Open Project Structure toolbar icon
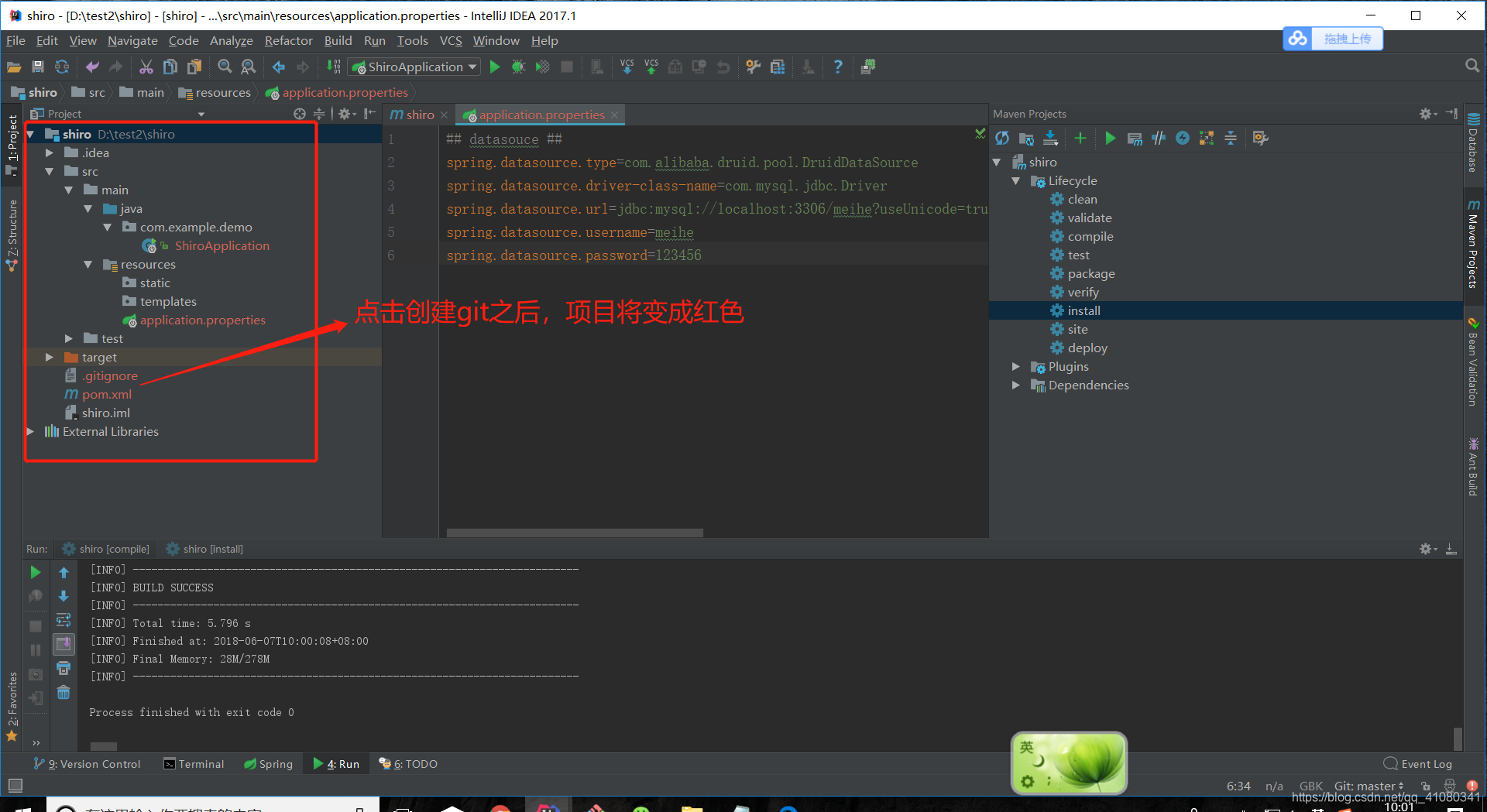The height and width of the screenshot is (812, 1487). tap(778, 67)
